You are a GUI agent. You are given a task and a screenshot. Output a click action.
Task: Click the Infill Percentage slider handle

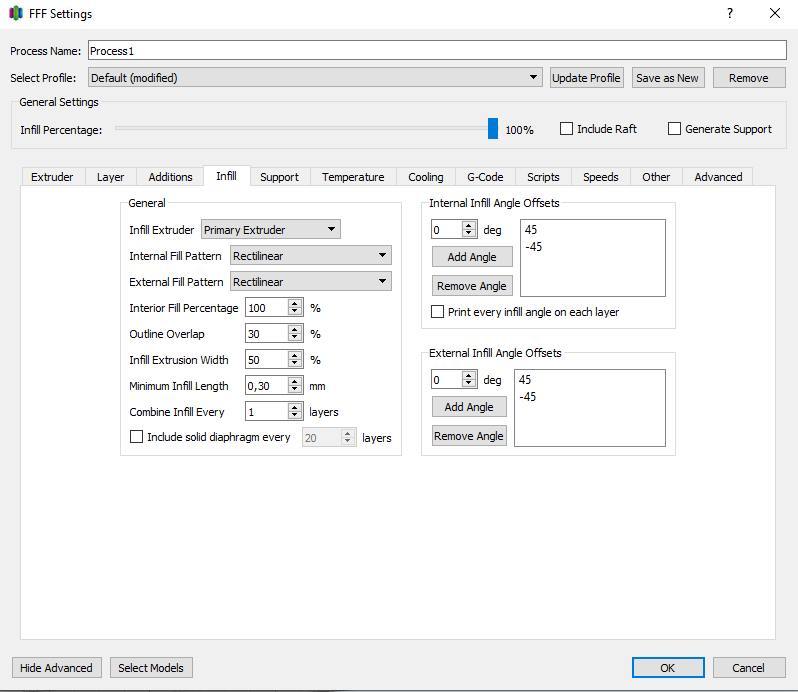point(493,129)
